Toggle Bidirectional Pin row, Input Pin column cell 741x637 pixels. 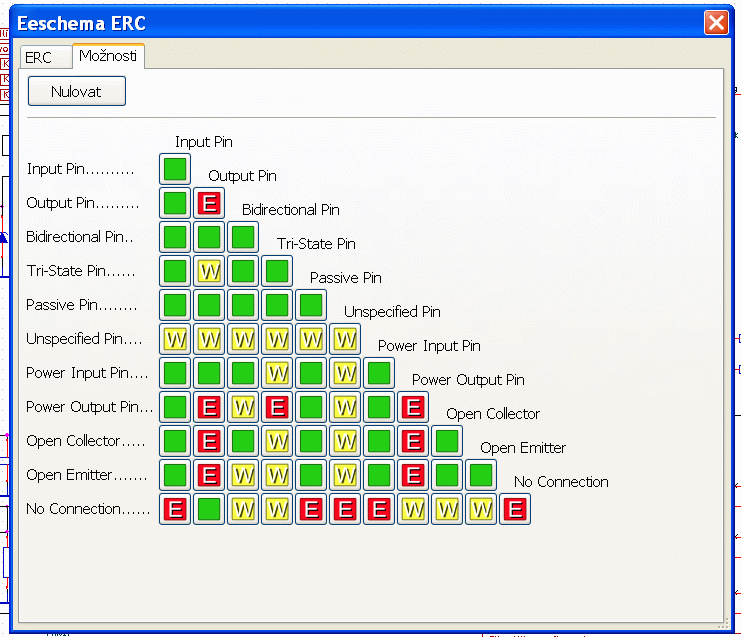[x=175, y=237]
